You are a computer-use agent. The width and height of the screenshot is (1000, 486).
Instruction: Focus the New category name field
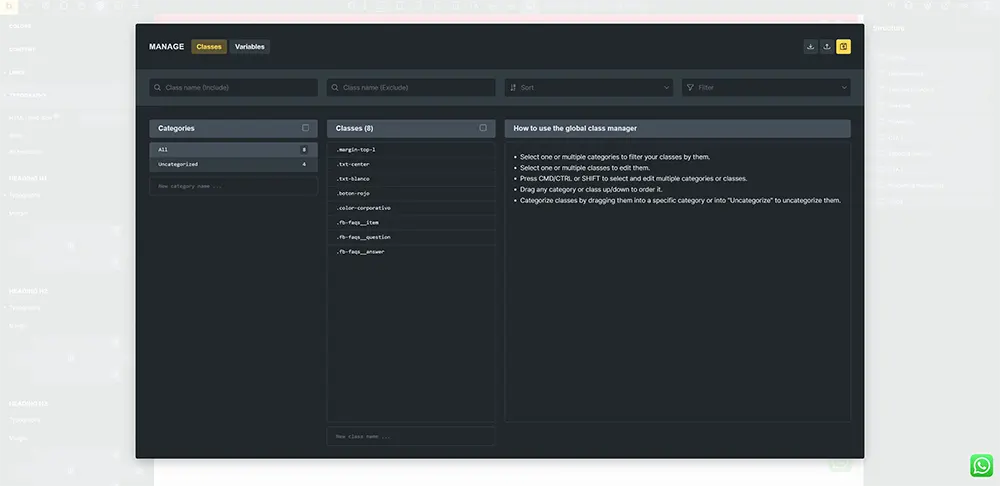233,186
